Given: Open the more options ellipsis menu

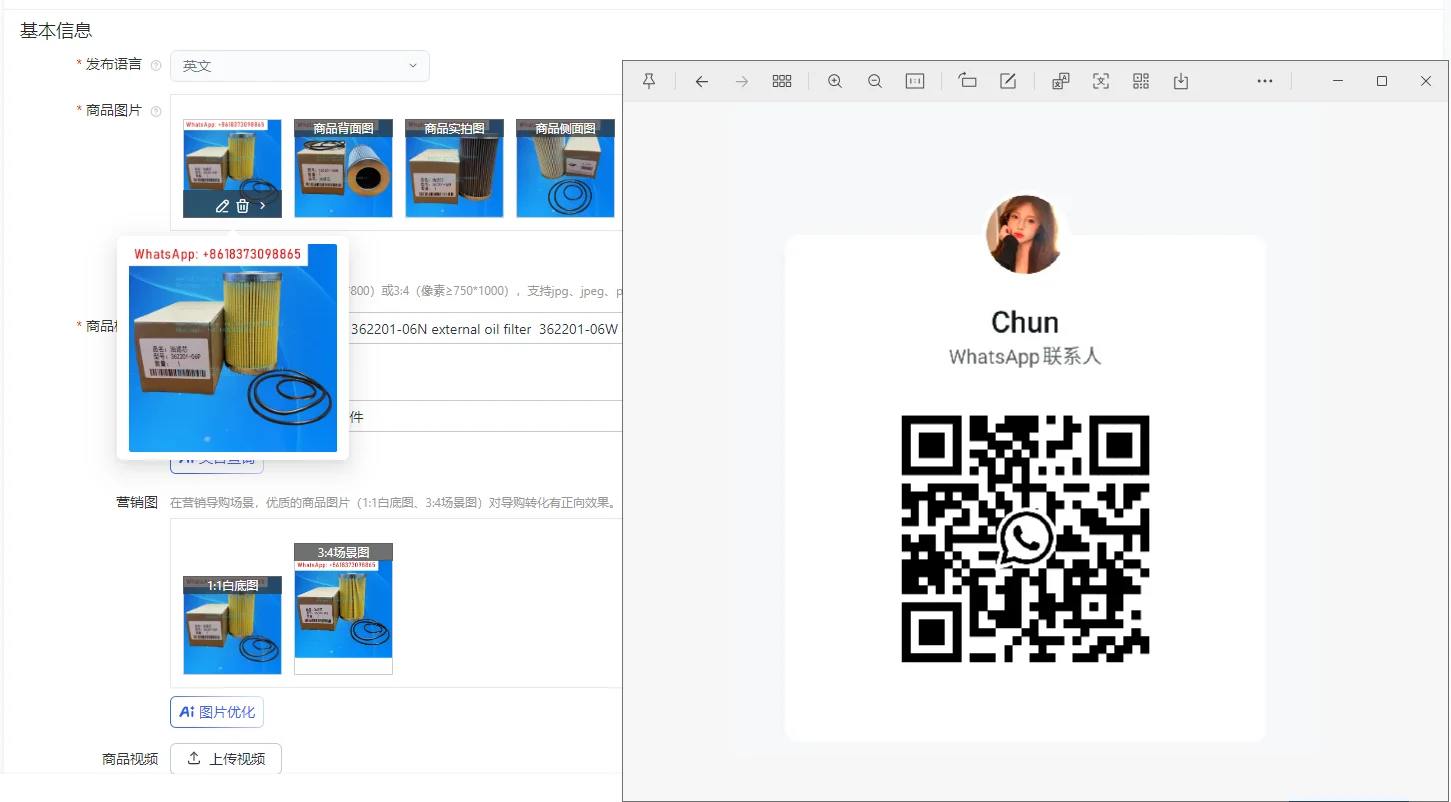Looking at the screenshot, I should 1265,81.
